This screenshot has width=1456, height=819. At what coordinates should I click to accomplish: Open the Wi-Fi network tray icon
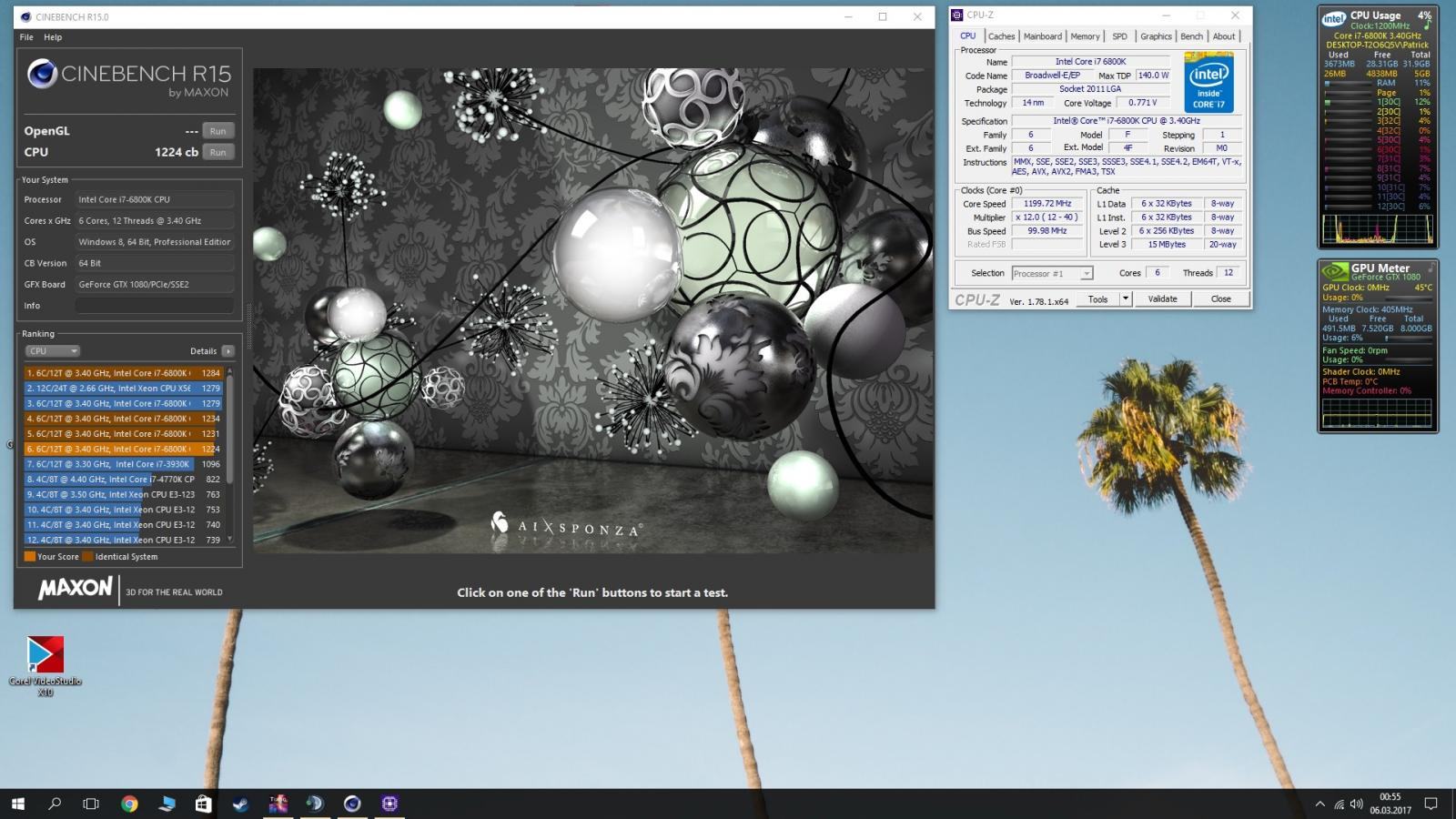point(1340,804)
